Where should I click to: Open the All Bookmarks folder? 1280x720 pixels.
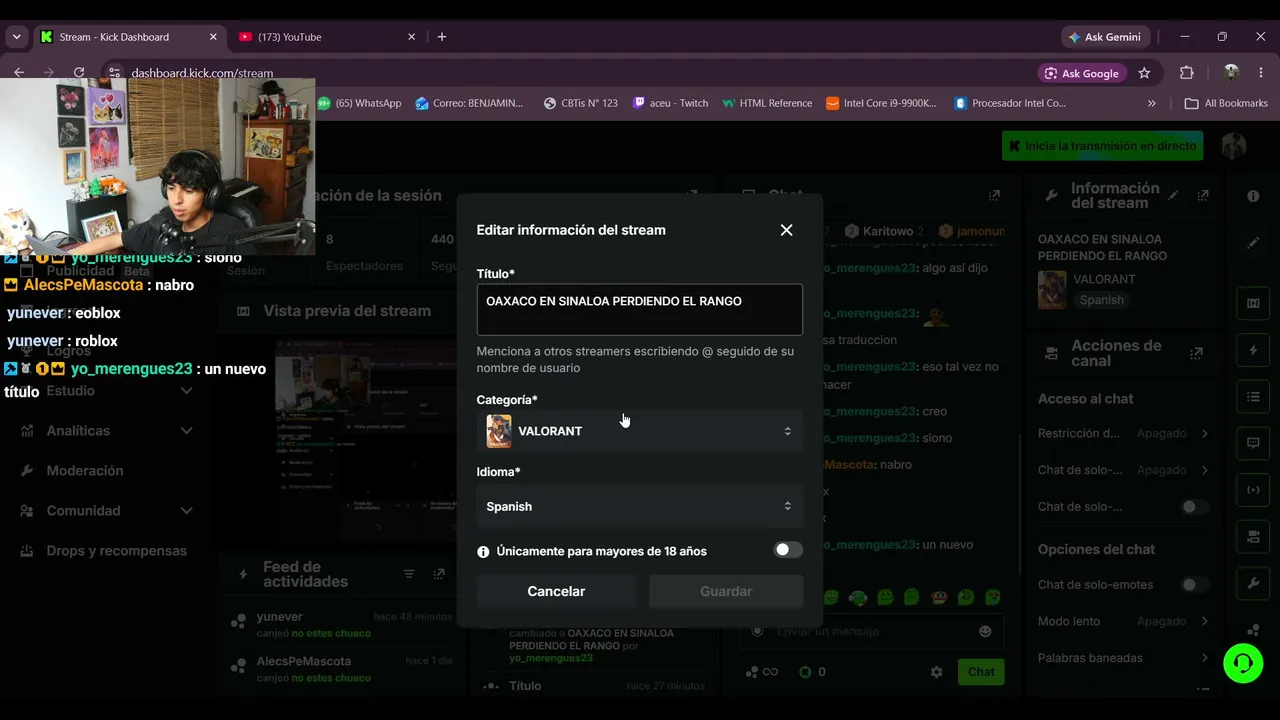1226,103
